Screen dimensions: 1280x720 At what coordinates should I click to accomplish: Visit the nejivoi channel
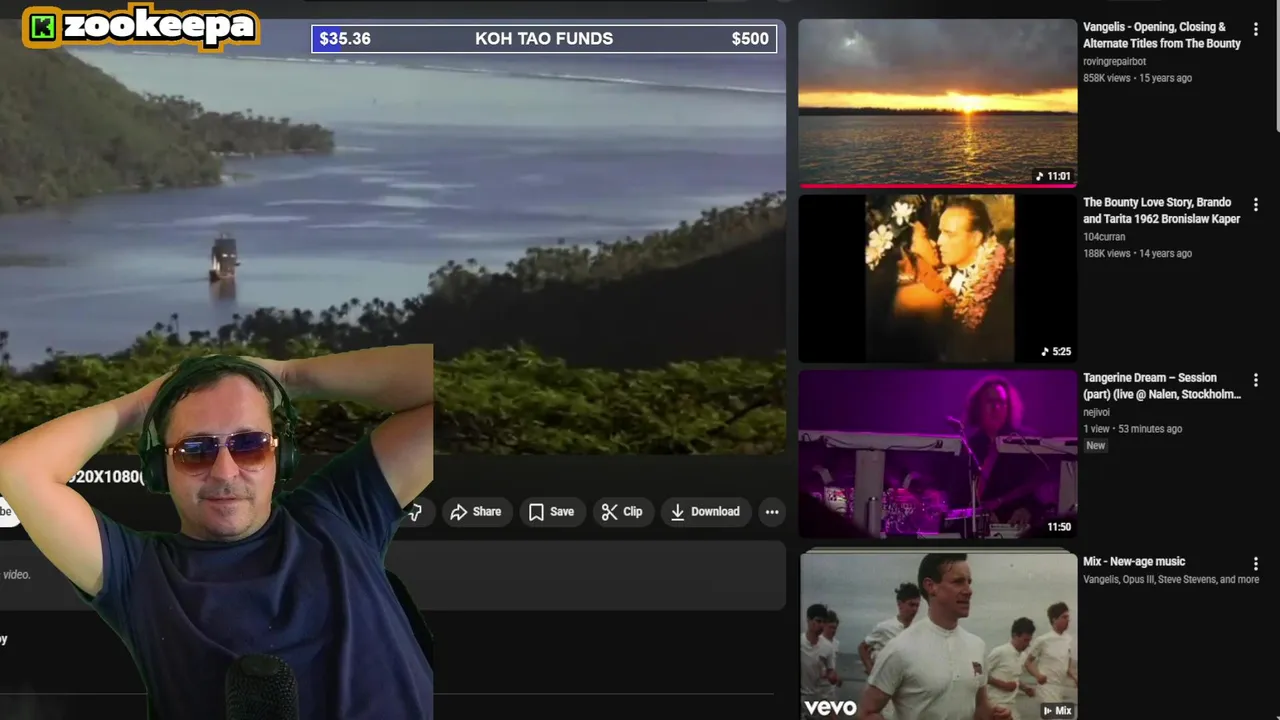1096,412
